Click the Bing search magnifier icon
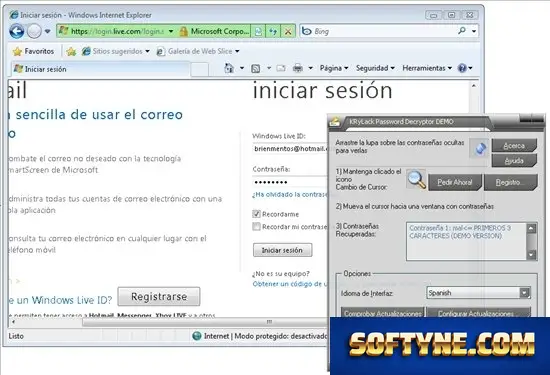This screenshot has height=375, width=550. [462, 31]
